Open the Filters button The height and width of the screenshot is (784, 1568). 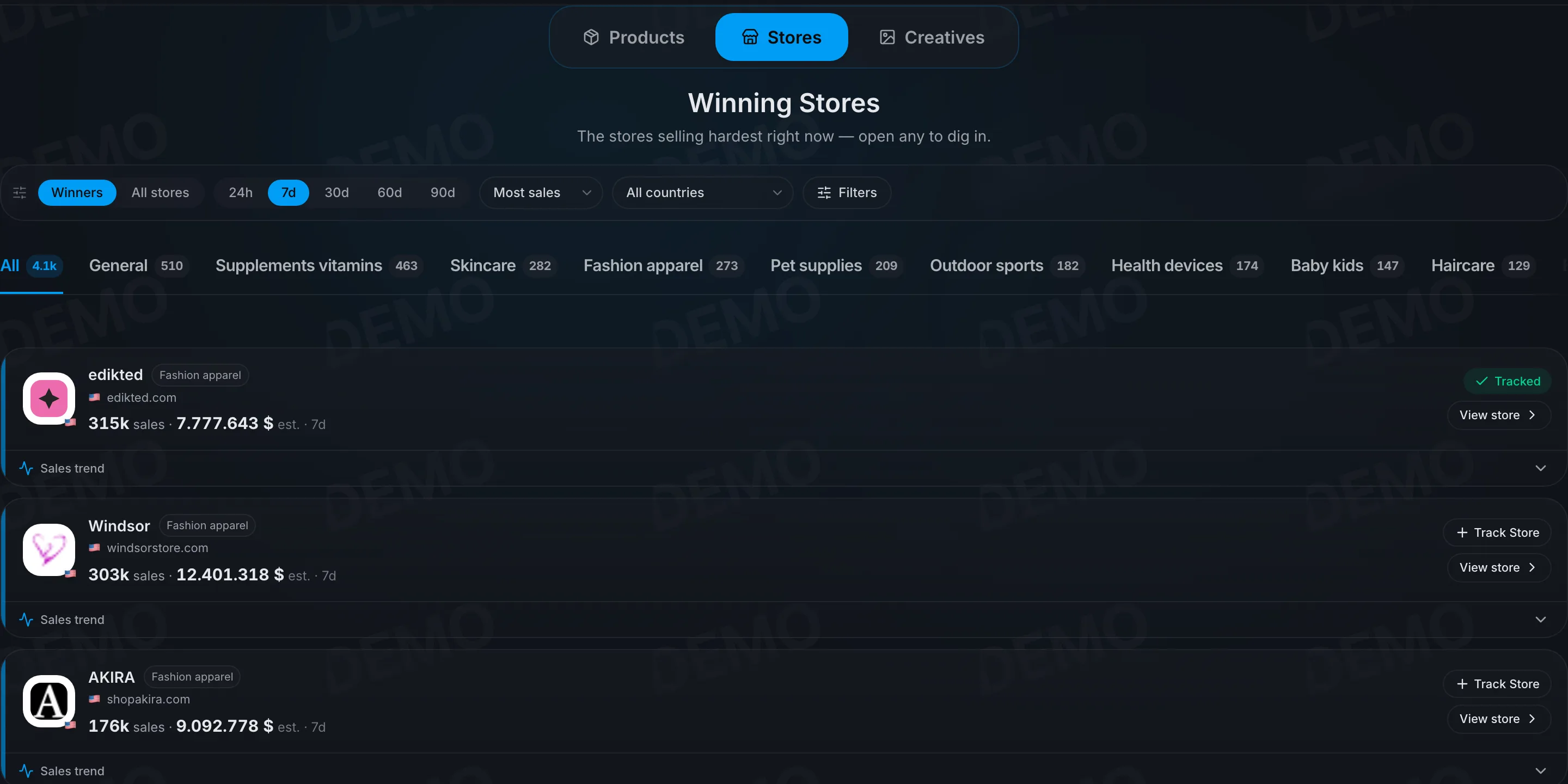pyautogui.click(x=847, y=192)
